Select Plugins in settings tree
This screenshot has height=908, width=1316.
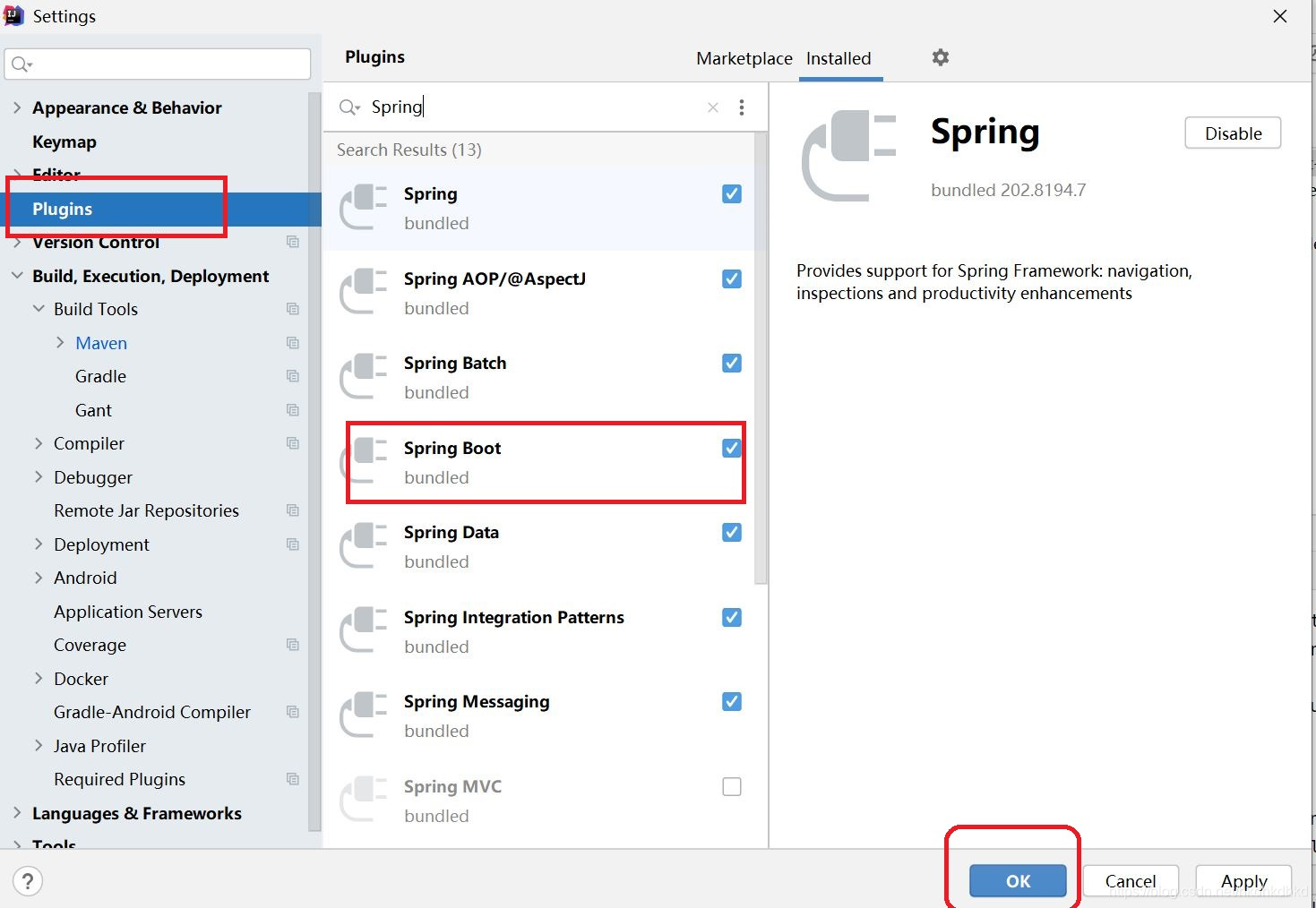161,209
